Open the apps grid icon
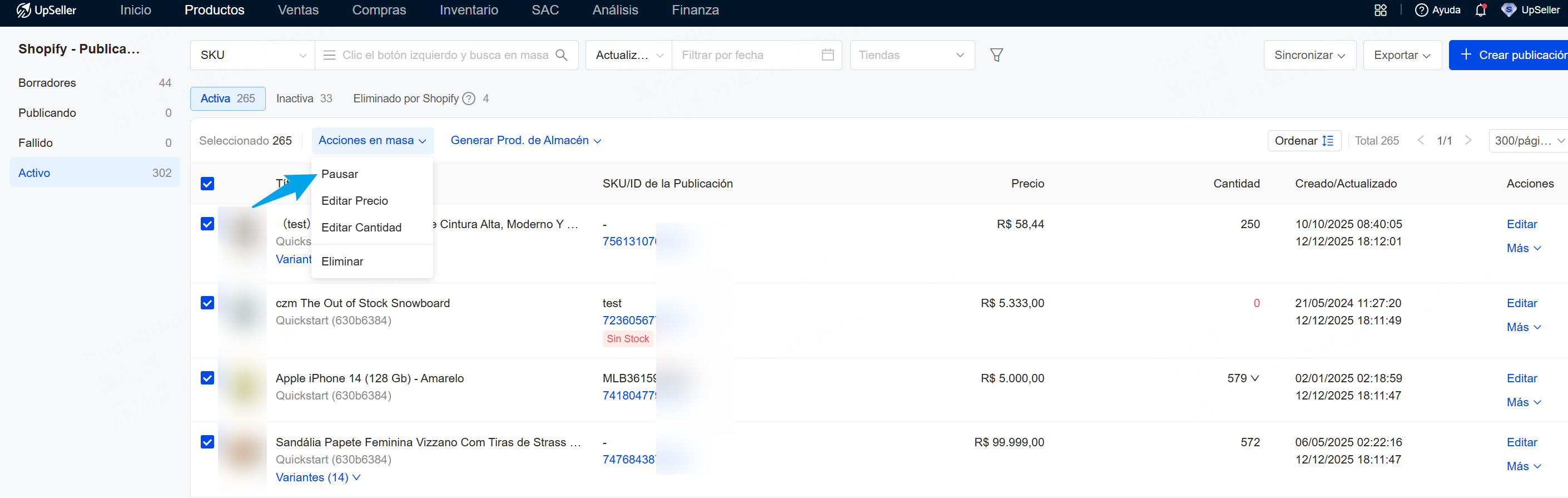Screen dimensions: 1568x498 pyautogui.click(x=1381, y=11)
